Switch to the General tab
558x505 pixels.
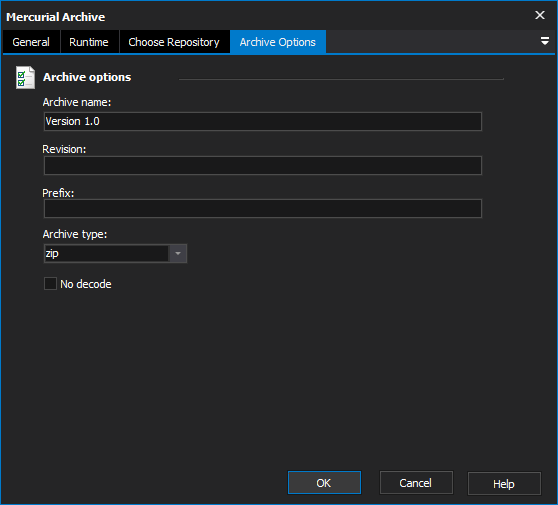(x=31, y=42)
